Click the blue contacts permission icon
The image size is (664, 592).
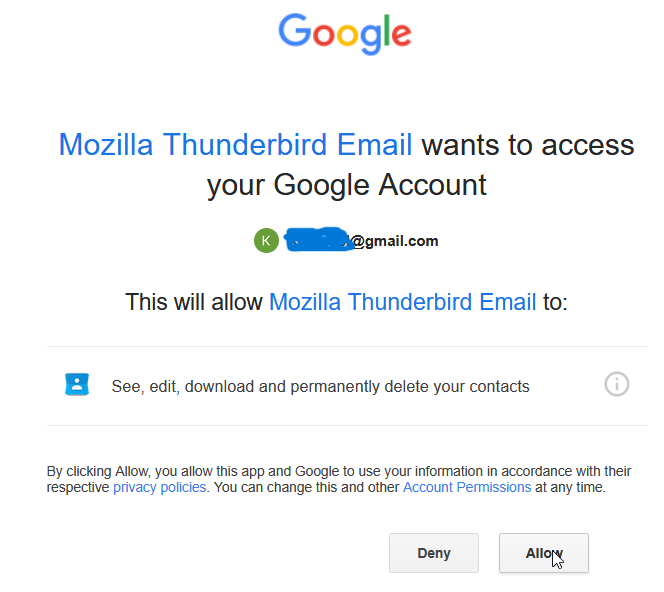click(77, 385)
